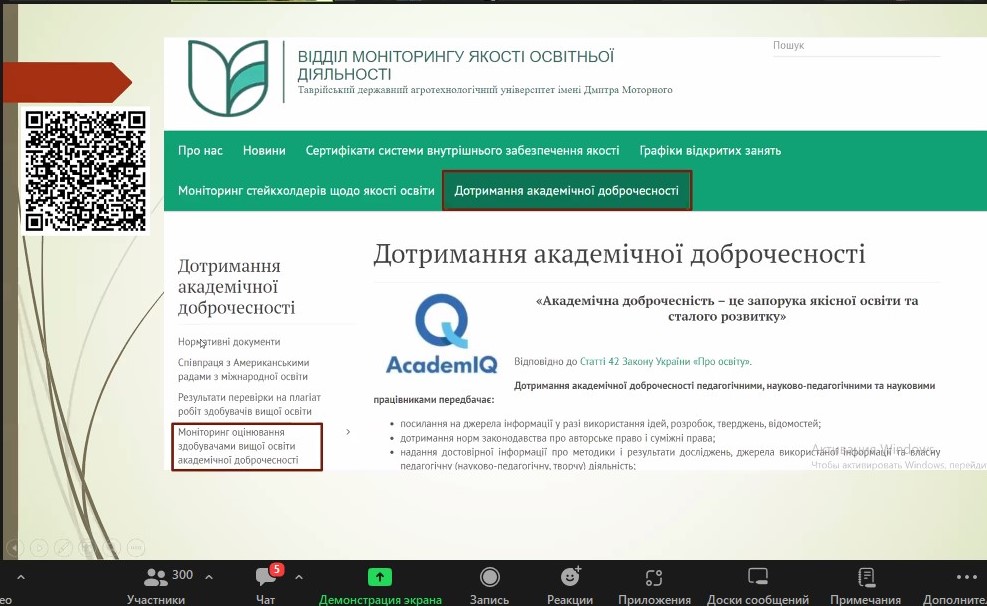Start recording with the Запись button
Image resolution: width=987 pixels, height=606 pixels.
coord(489,586)
